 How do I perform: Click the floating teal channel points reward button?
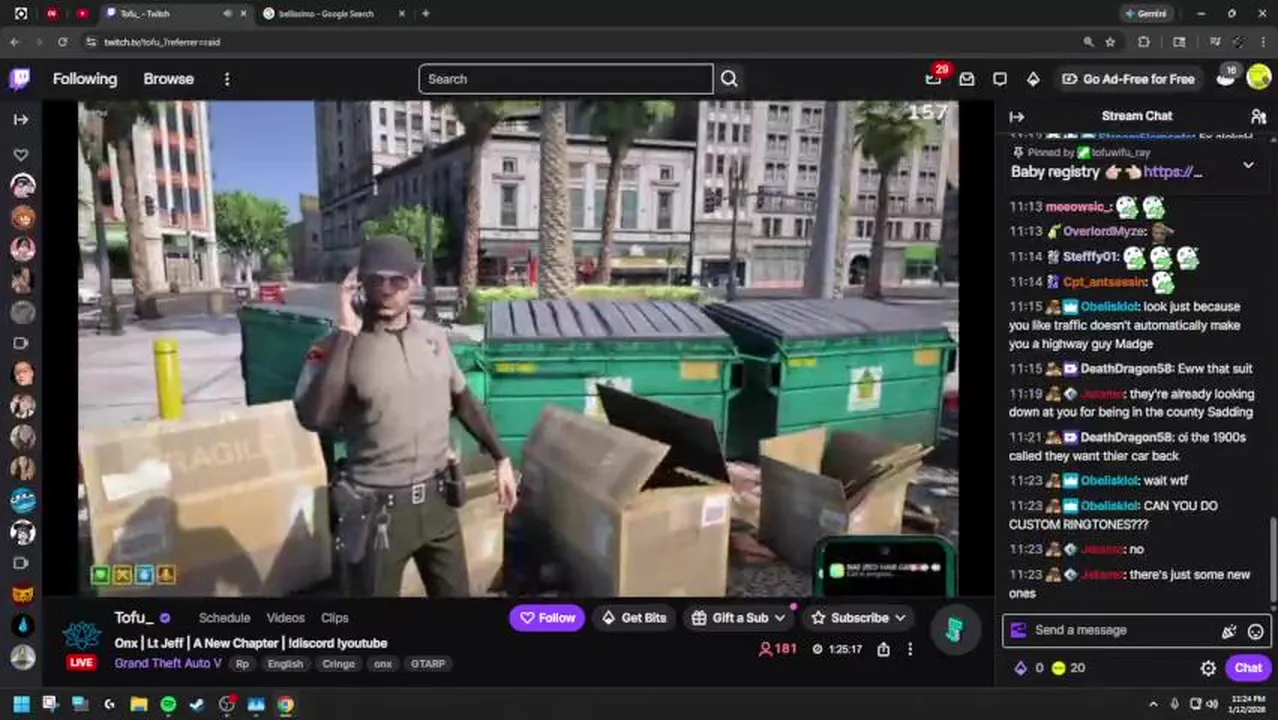click(x=954, y=631)
